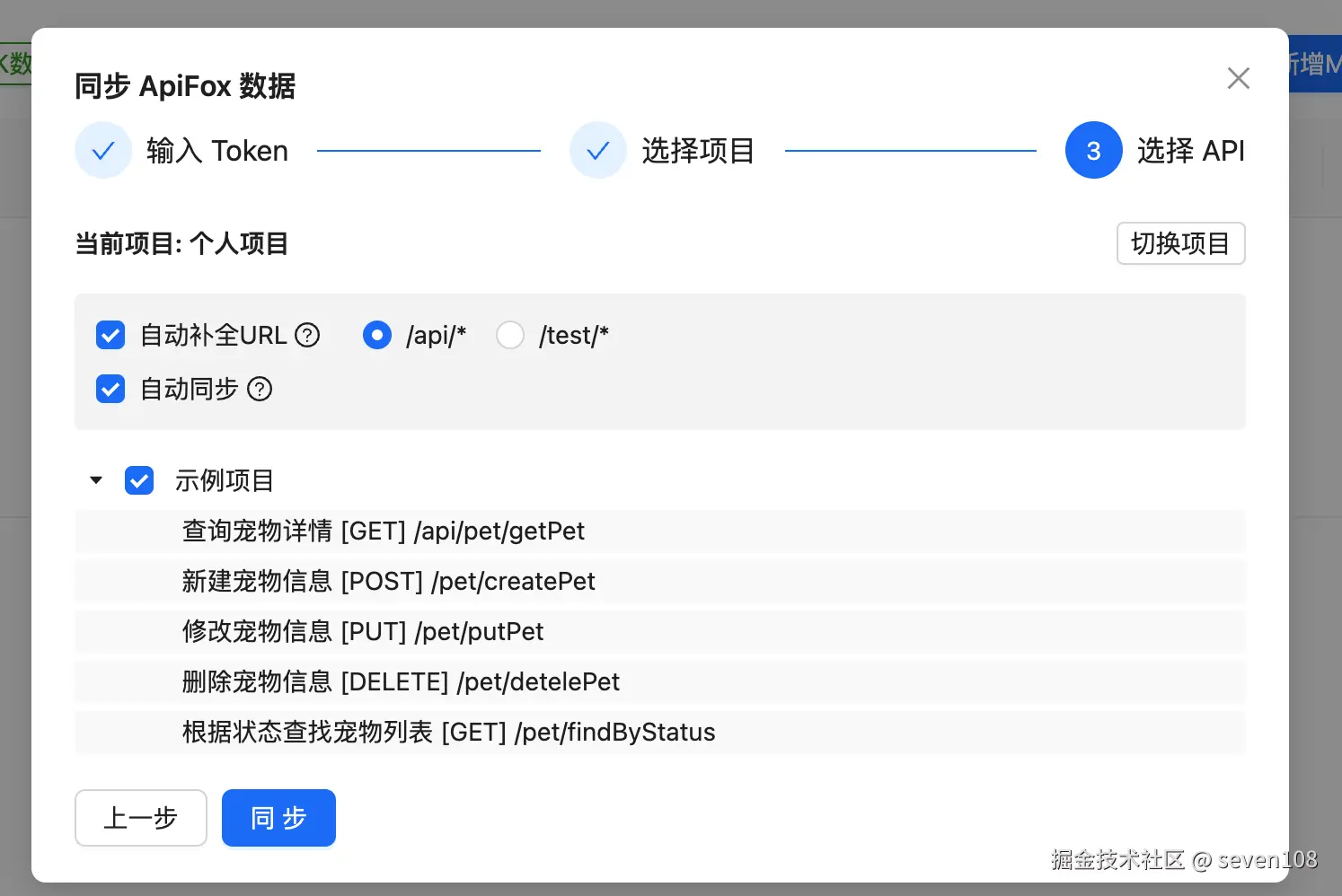Select 修改宠物信息 [PUT] /pet/putPet row
Screen dimensions: 1342x896
click(660, 631)
